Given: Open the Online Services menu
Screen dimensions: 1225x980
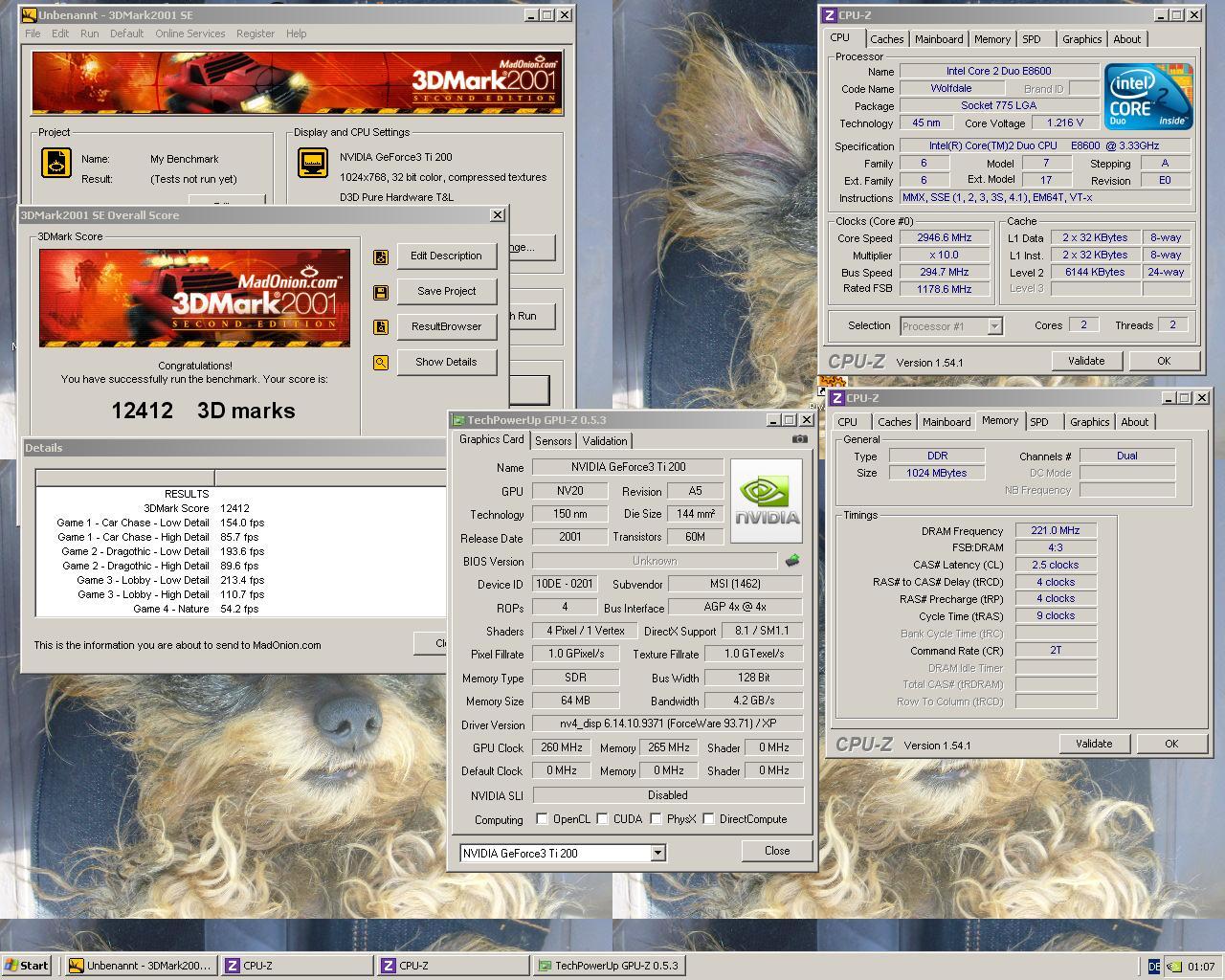Looking at the screenshot, I should coord(190,33).
